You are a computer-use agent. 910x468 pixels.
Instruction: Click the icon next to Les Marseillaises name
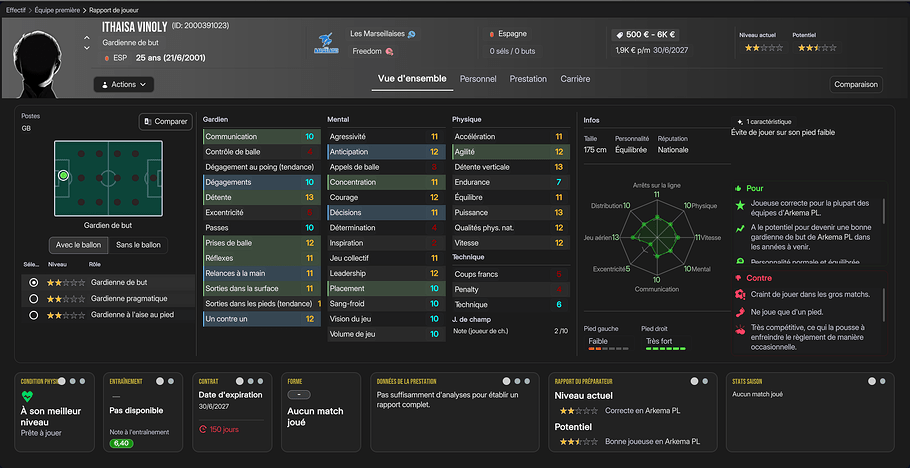point(412,34)
